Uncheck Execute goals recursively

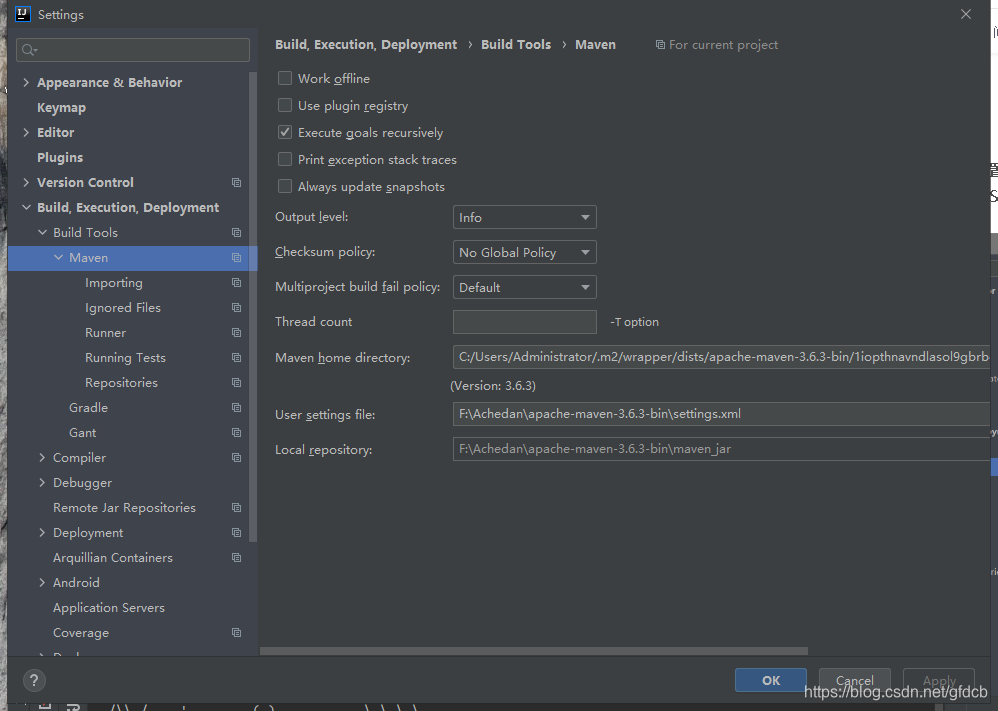click(x=285, y=132)
